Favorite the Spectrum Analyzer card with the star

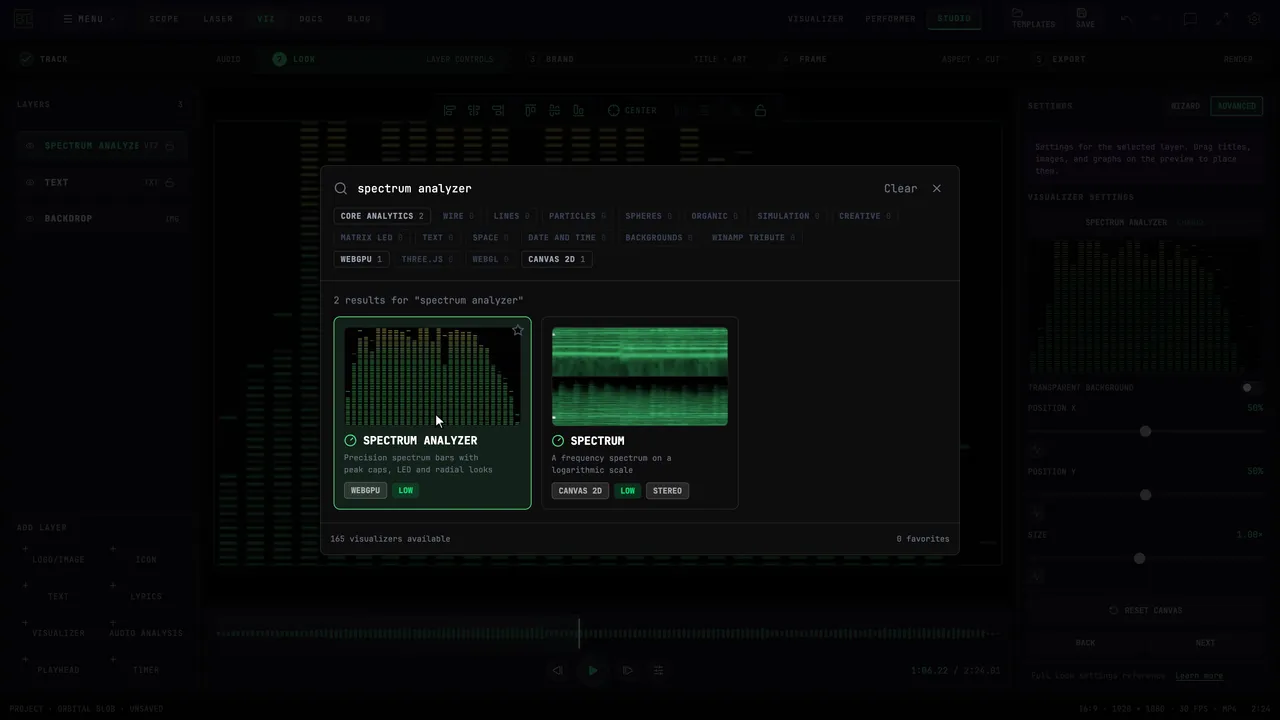tap(518, 330)
